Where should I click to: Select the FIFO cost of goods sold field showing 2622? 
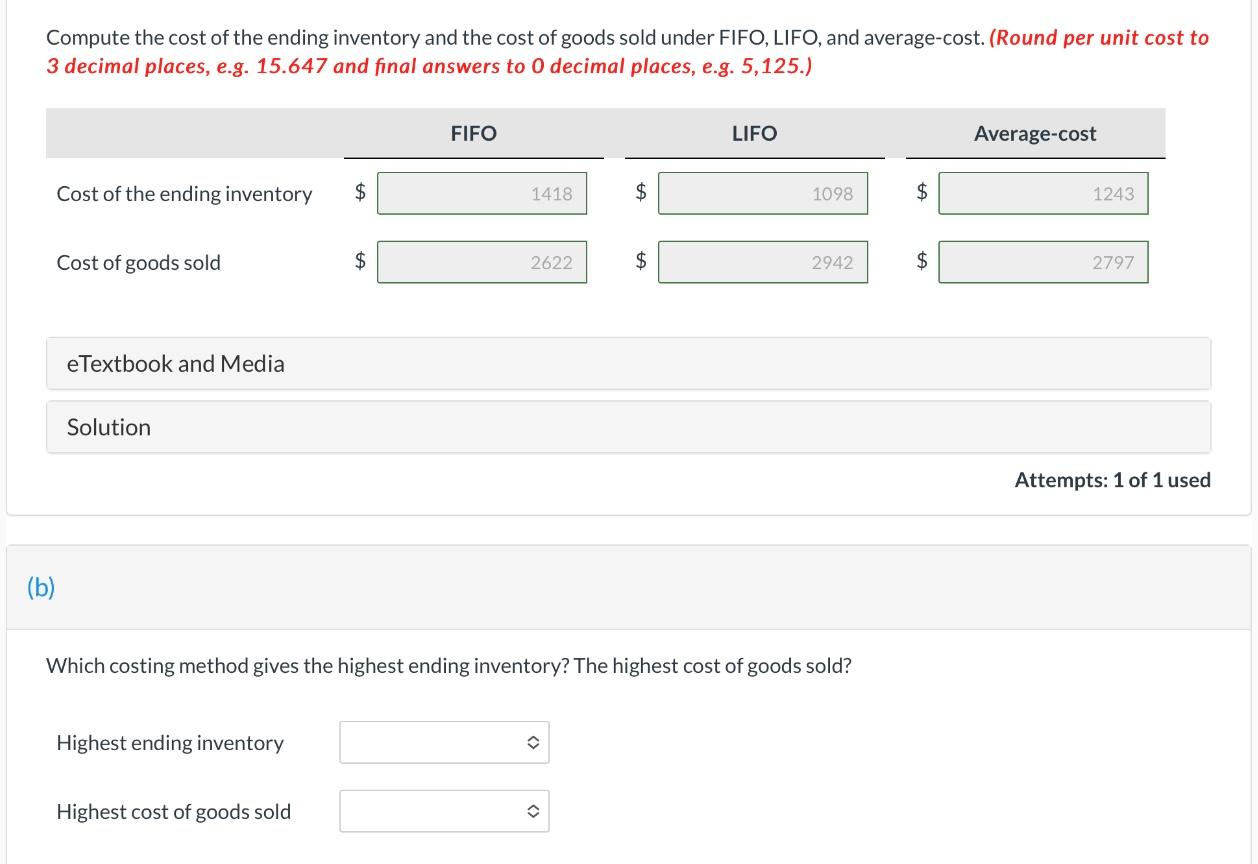pos(482,262)
